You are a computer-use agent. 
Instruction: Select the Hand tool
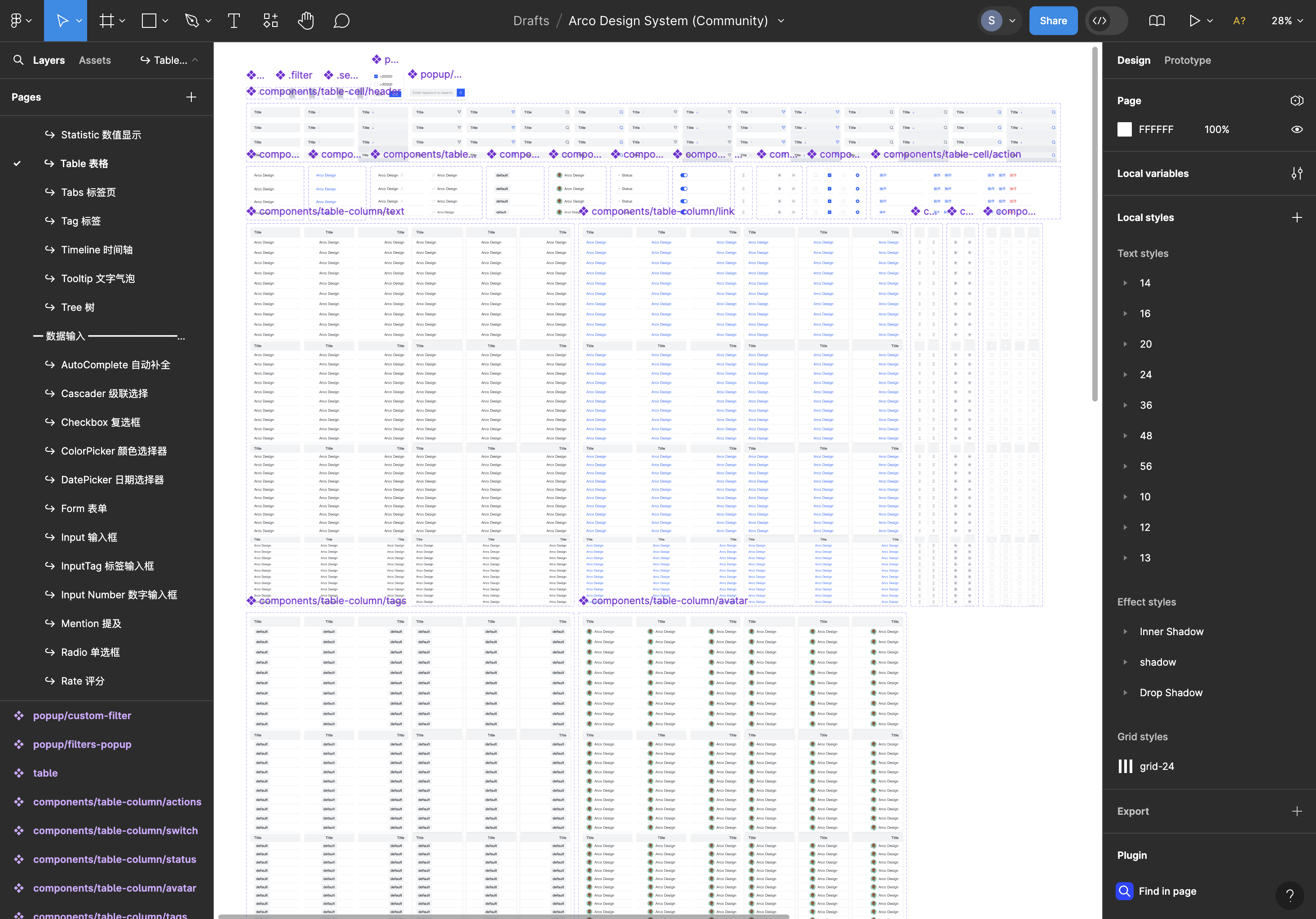[305, 21]
